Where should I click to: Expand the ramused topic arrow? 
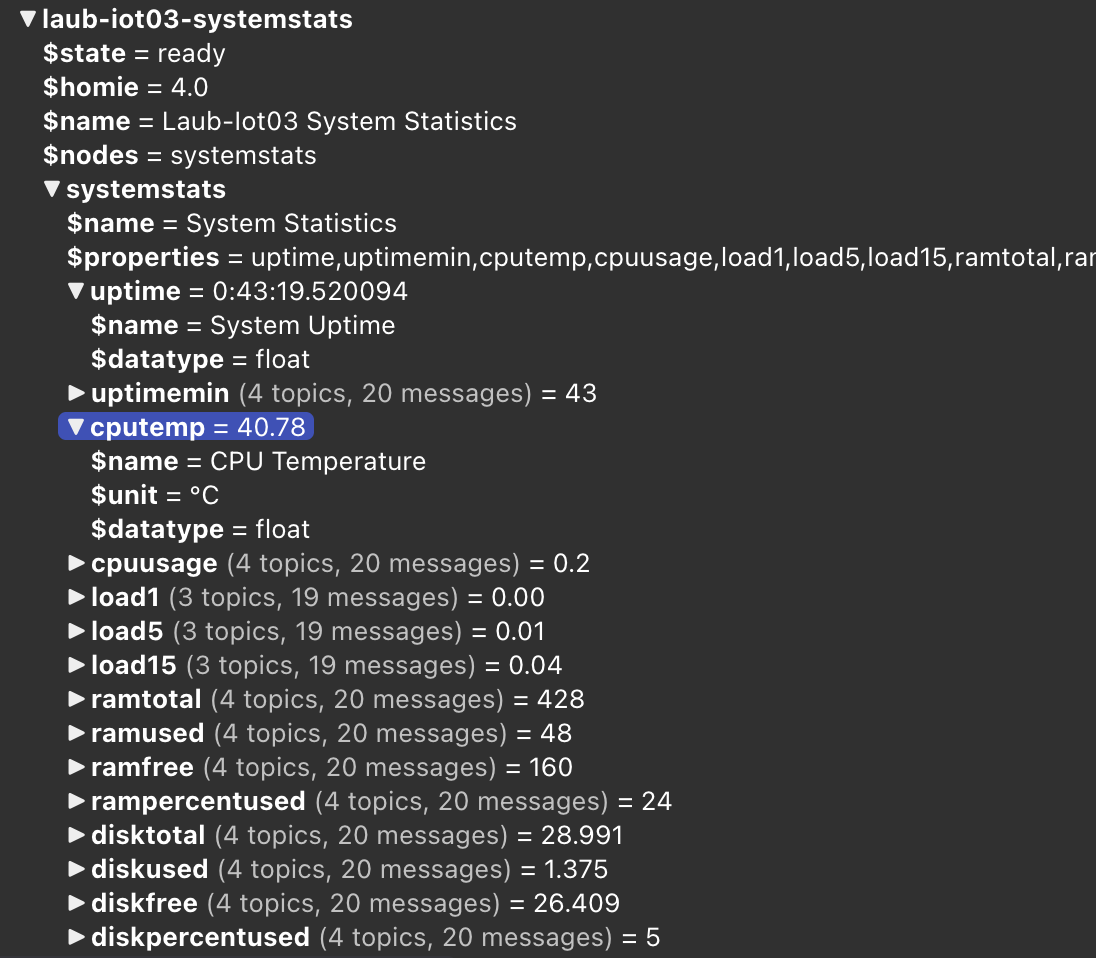76,733
